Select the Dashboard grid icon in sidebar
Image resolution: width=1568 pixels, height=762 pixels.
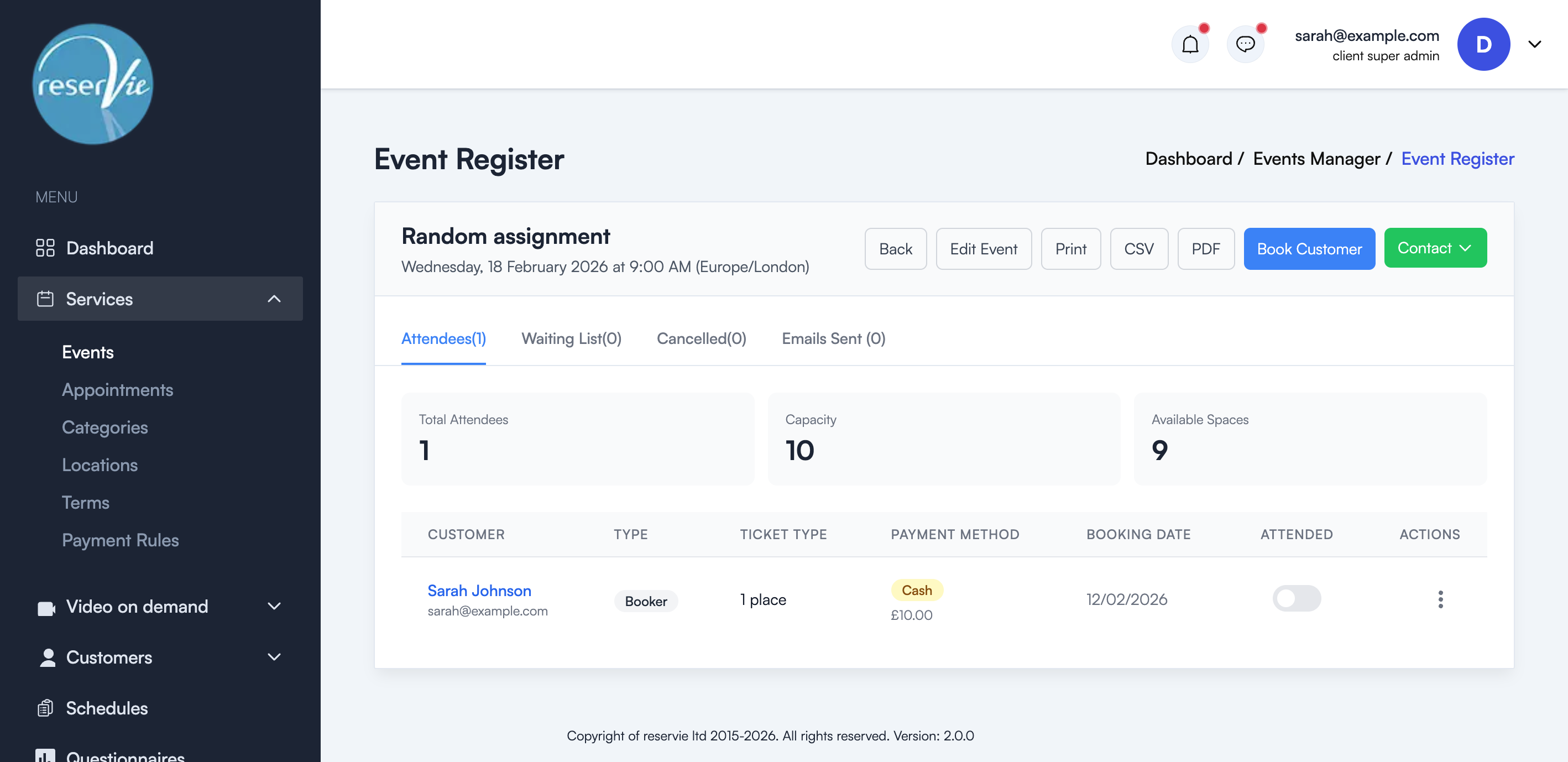[x=45, y=248]
